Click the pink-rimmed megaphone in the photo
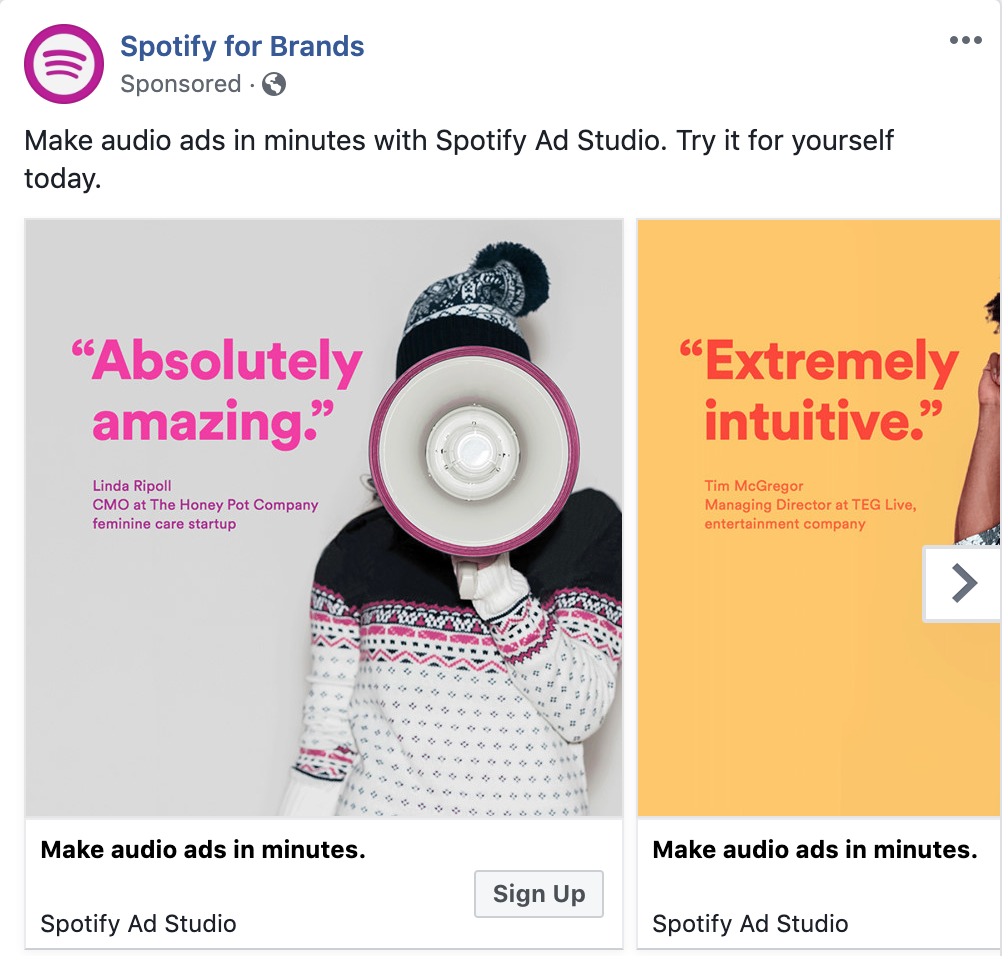This screenshot has width=1002, height=956. coord(474,451)
